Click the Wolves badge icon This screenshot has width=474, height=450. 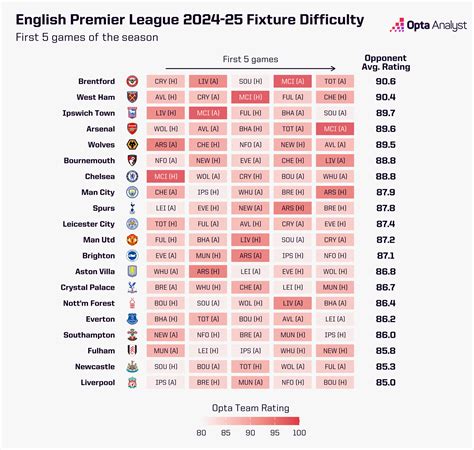tap(132, 145)
